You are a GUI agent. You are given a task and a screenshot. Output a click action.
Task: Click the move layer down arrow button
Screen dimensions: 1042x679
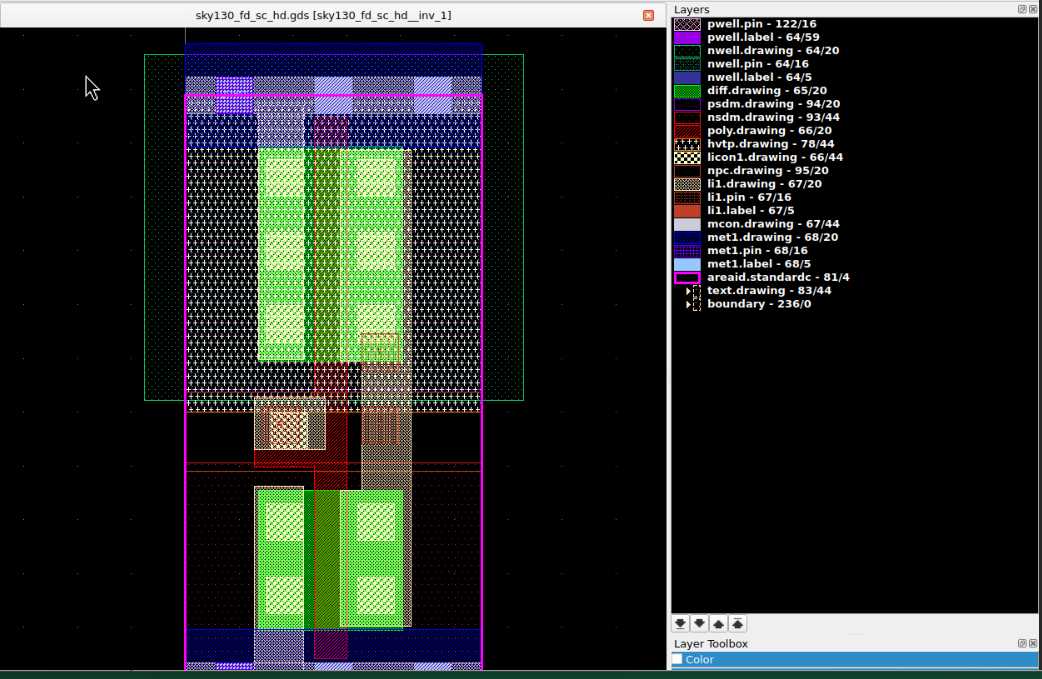699,623
